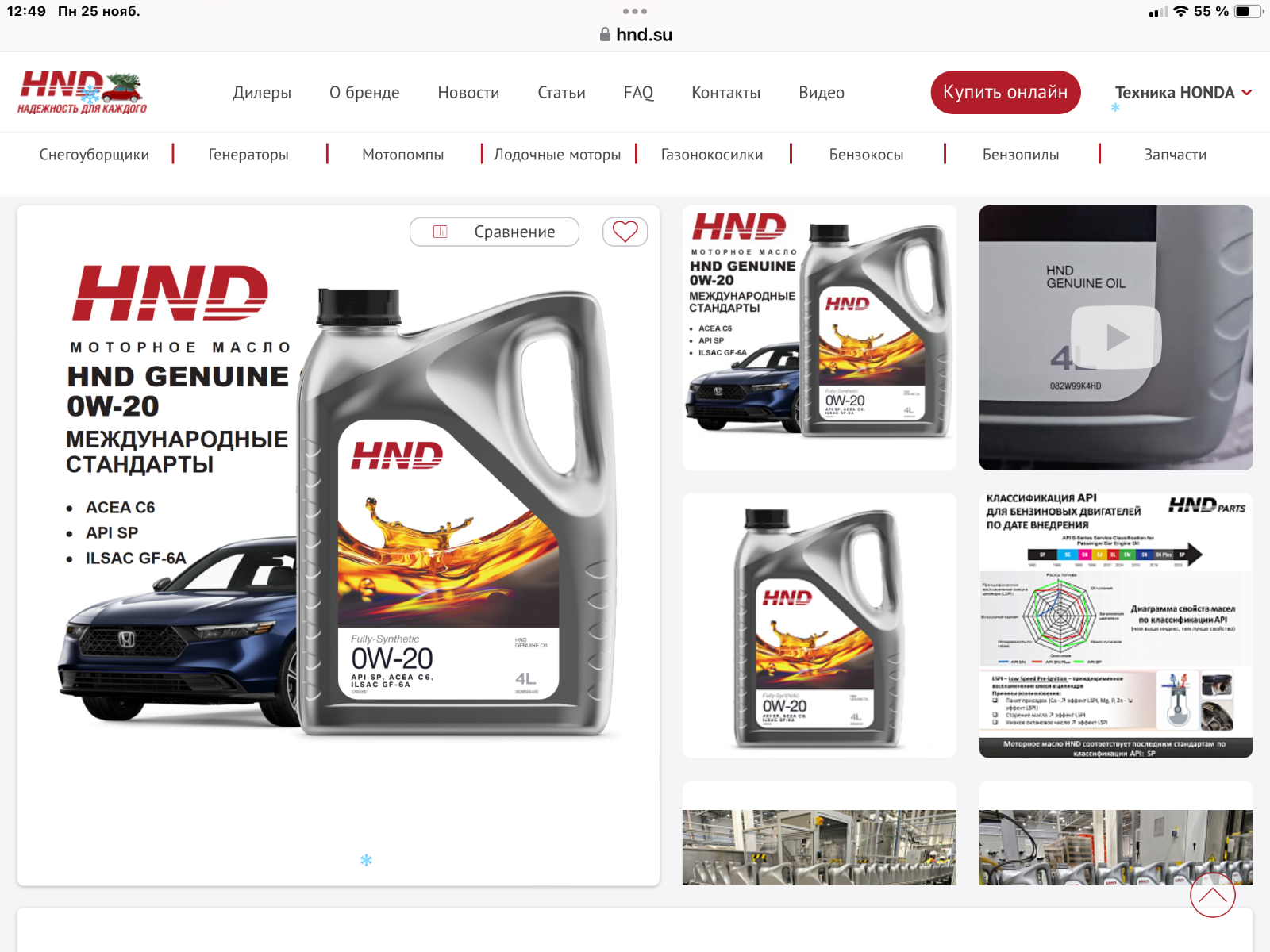This screenshot has width=1270, height=952.
Task: Open the FAQ page
Action: coord(638,93)
